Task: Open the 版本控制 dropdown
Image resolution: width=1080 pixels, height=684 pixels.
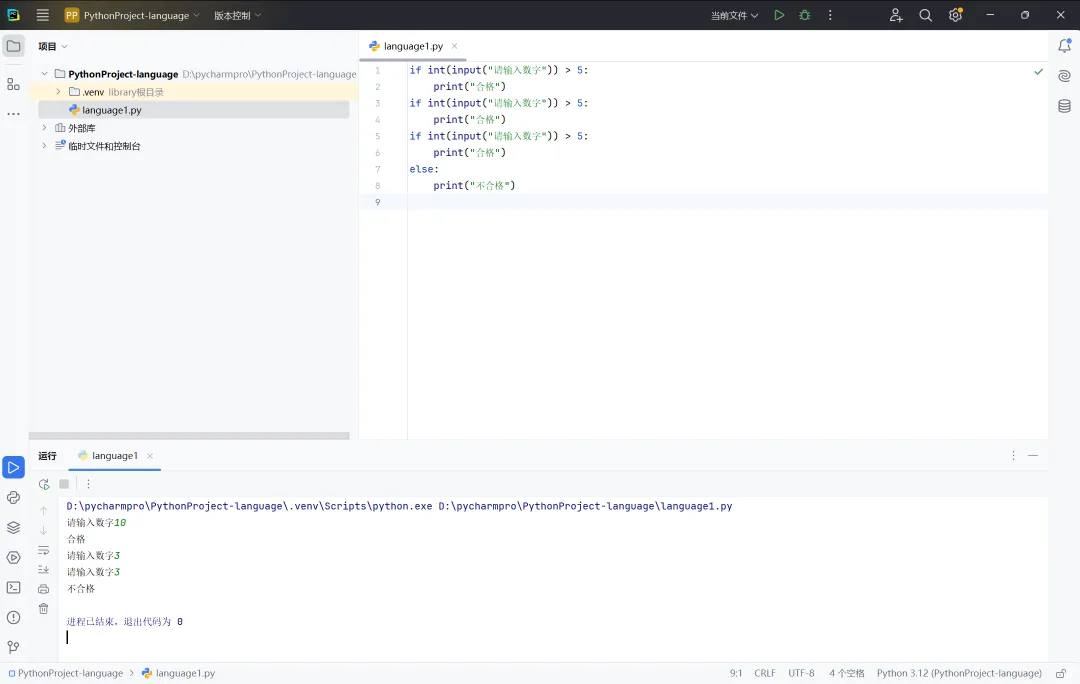Action: (237, 15)
